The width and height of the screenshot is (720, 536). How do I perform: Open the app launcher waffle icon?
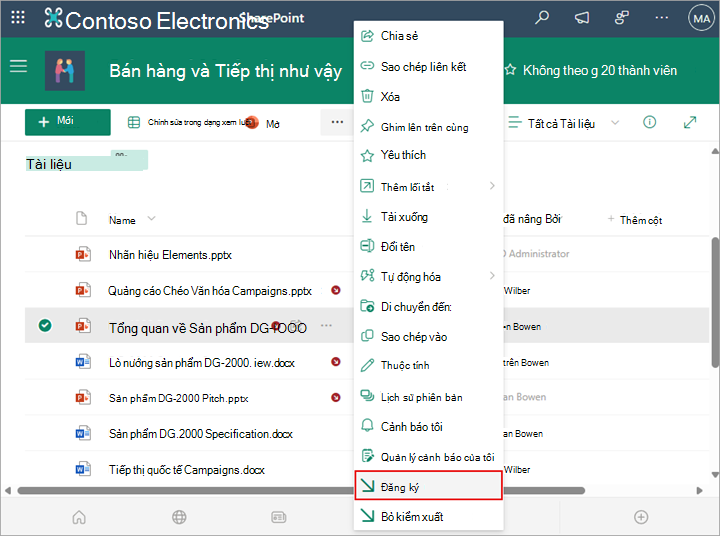18,18
